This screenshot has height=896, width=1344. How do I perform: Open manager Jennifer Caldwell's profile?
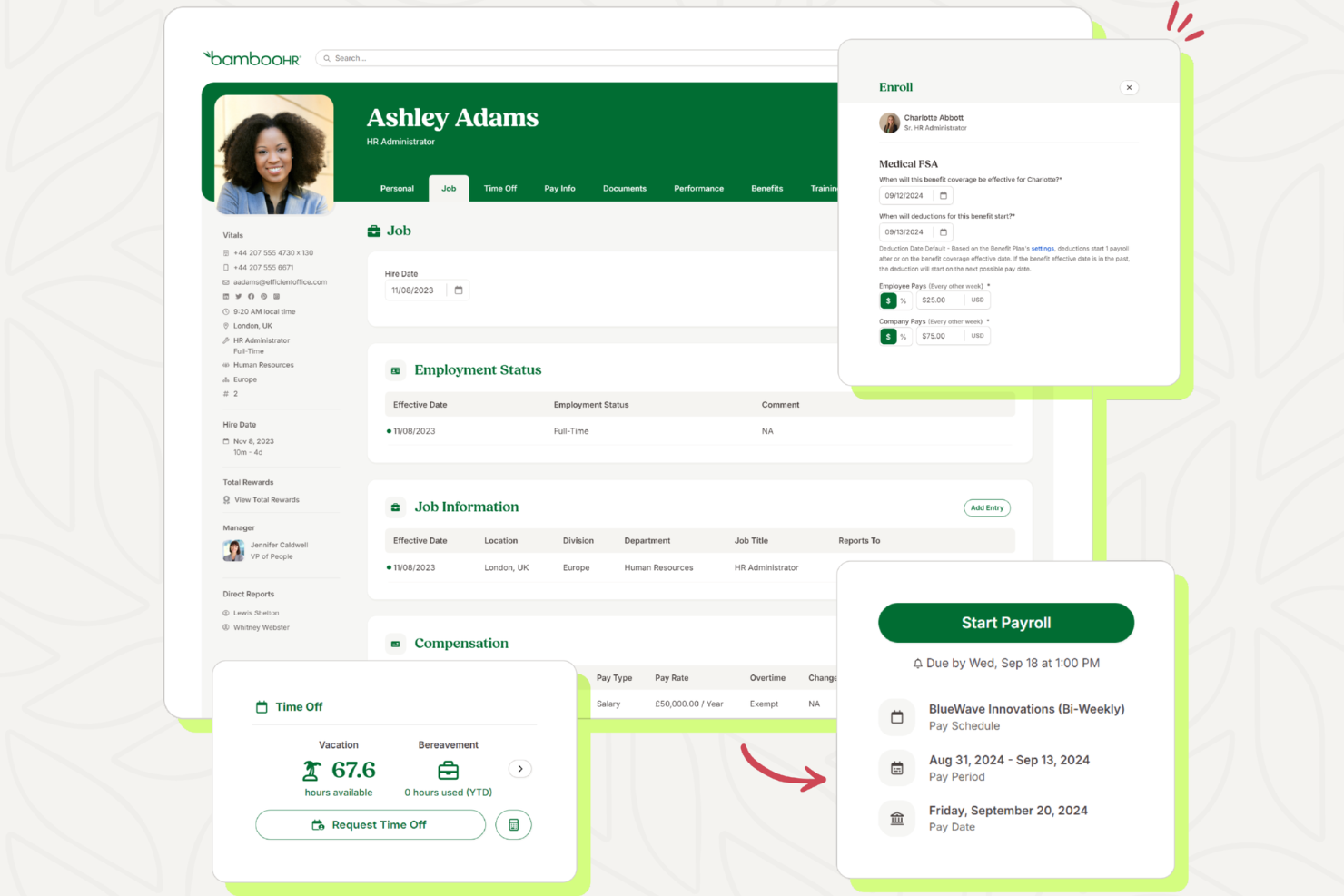(280, 546)
